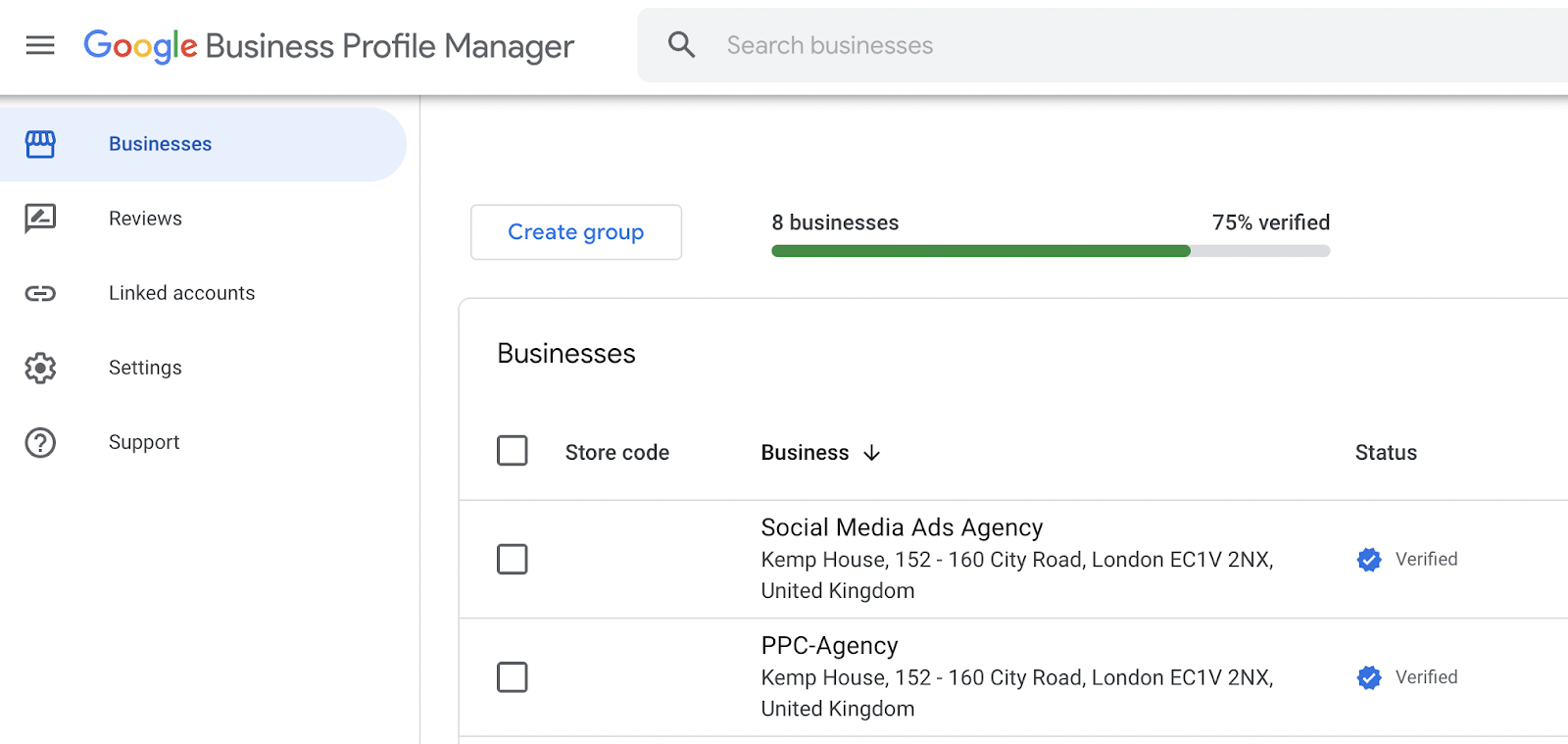Open the PPC-Agency business listing
The width and height of the screenshot is (1568, 744).
coord(829,646)
